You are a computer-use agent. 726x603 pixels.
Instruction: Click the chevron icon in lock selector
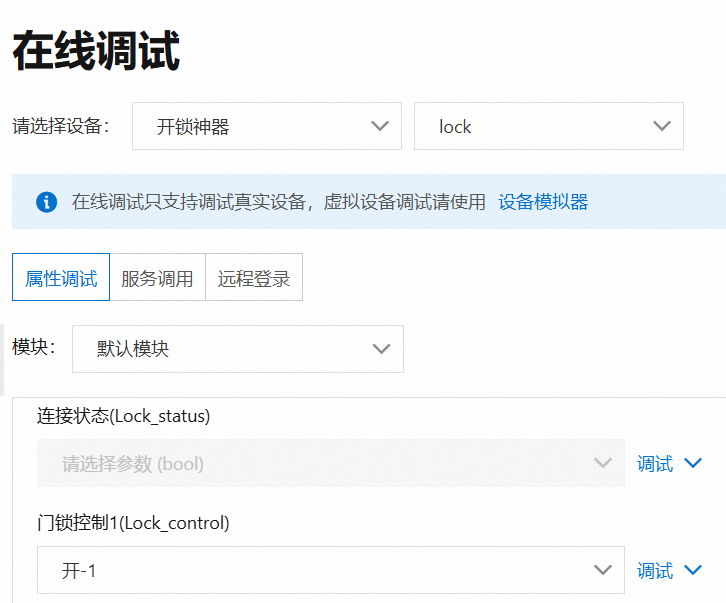[661, 126]
